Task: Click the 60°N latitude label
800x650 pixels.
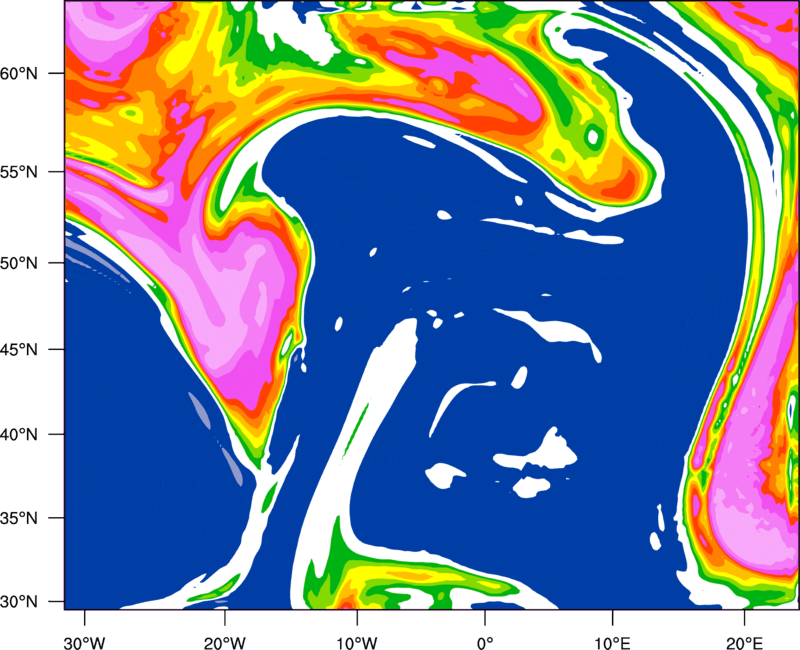Action: coord(19,74)
